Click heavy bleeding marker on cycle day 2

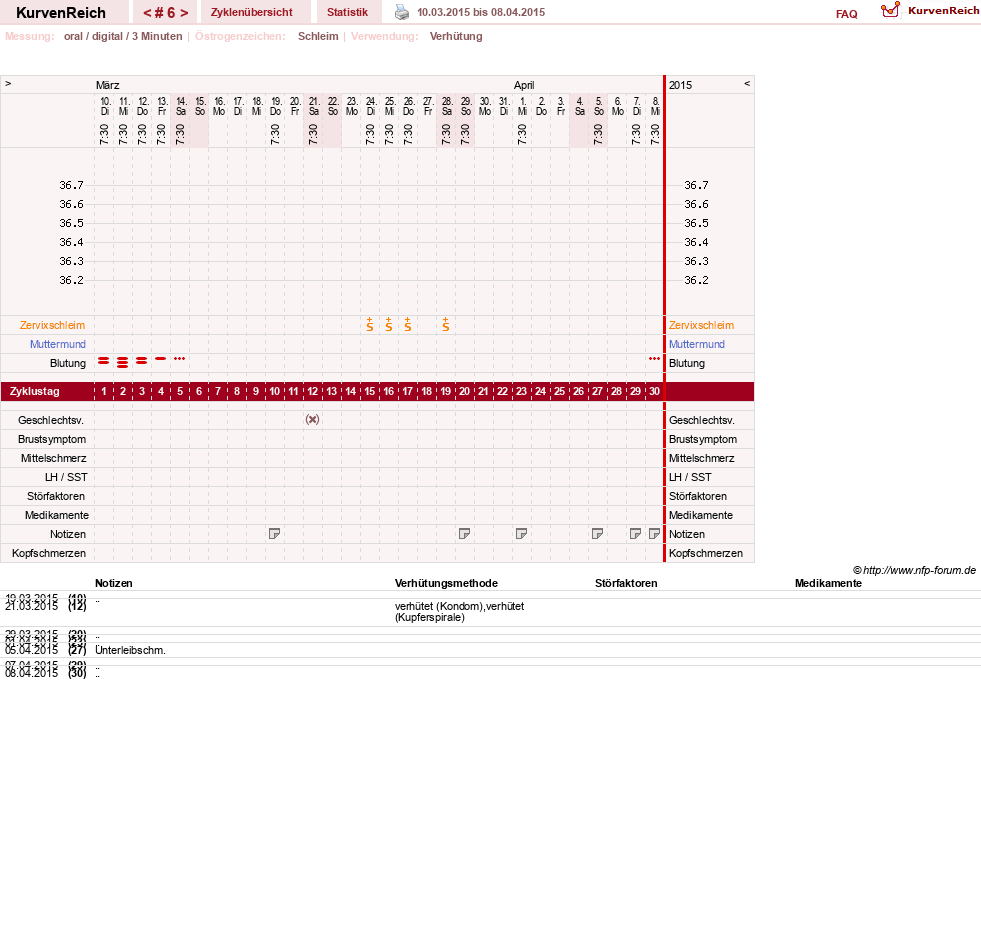123,362
